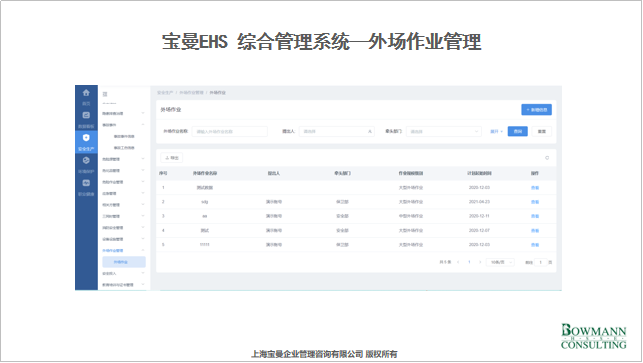This screenshot has width=643, height=363.
Task: Click the 11111 name cell
Action: pyautogui.click(x=205, y=244)
